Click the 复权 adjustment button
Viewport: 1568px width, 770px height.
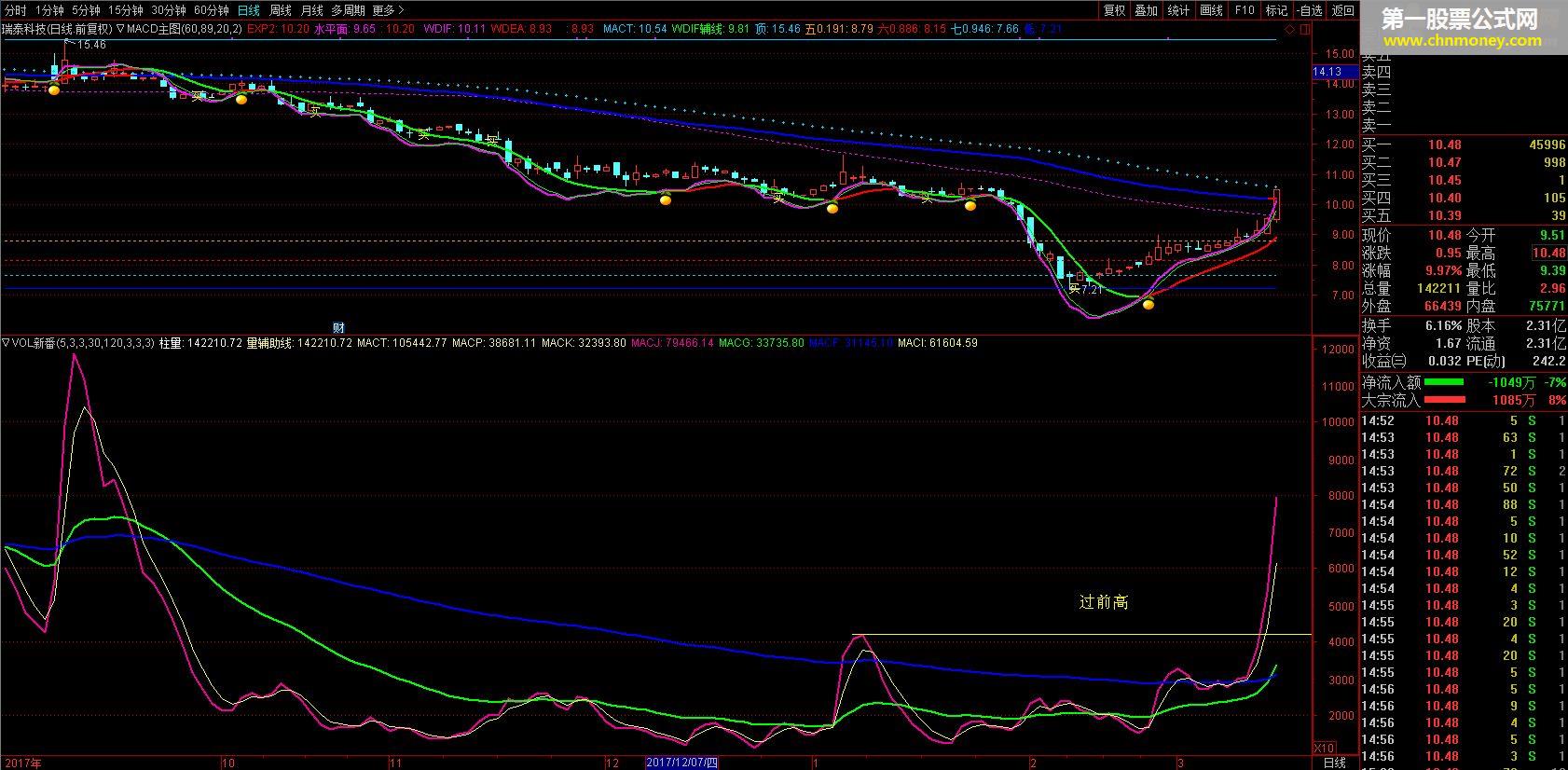1114,10
